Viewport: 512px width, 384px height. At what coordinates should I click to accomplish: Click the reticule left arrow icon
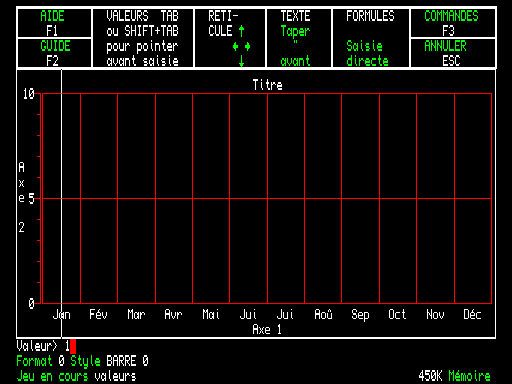[235, 46]
